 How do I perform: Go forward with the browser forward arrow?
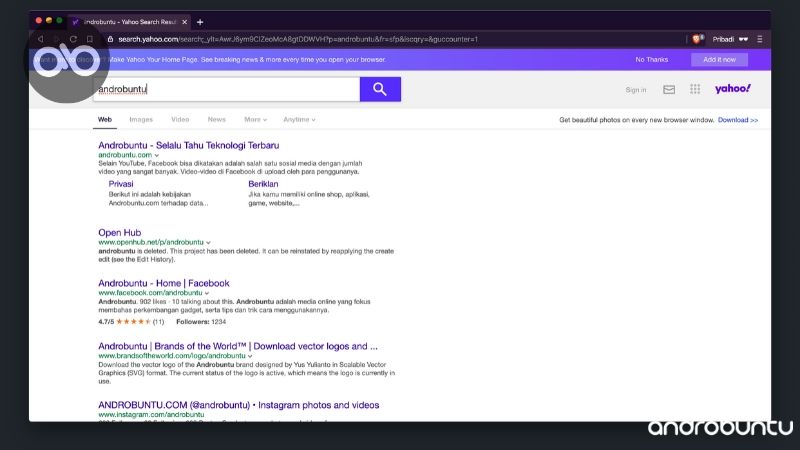57,39
